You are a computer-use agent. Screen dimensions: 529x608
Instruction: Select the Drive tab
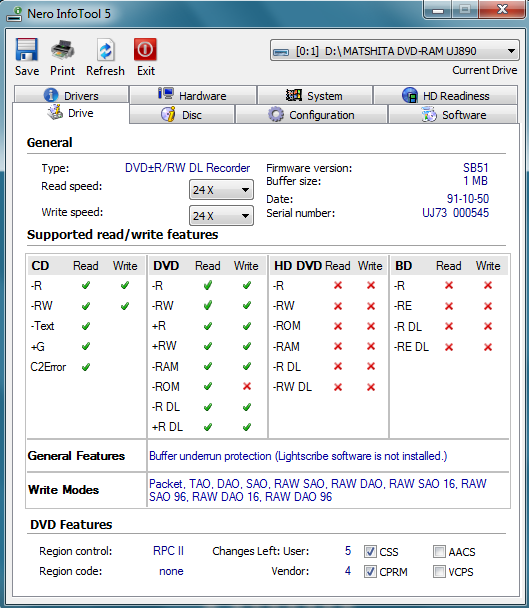[71, 113]
